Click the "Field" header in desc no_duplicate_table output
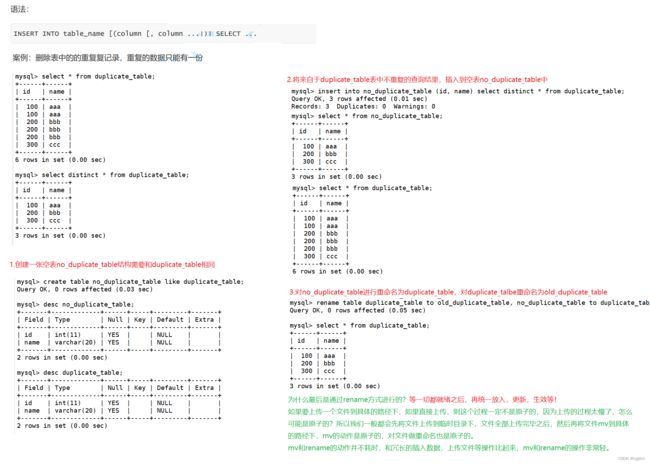Image resolution: width=650 pixels, height=464 pixels. tap(34, 320)
